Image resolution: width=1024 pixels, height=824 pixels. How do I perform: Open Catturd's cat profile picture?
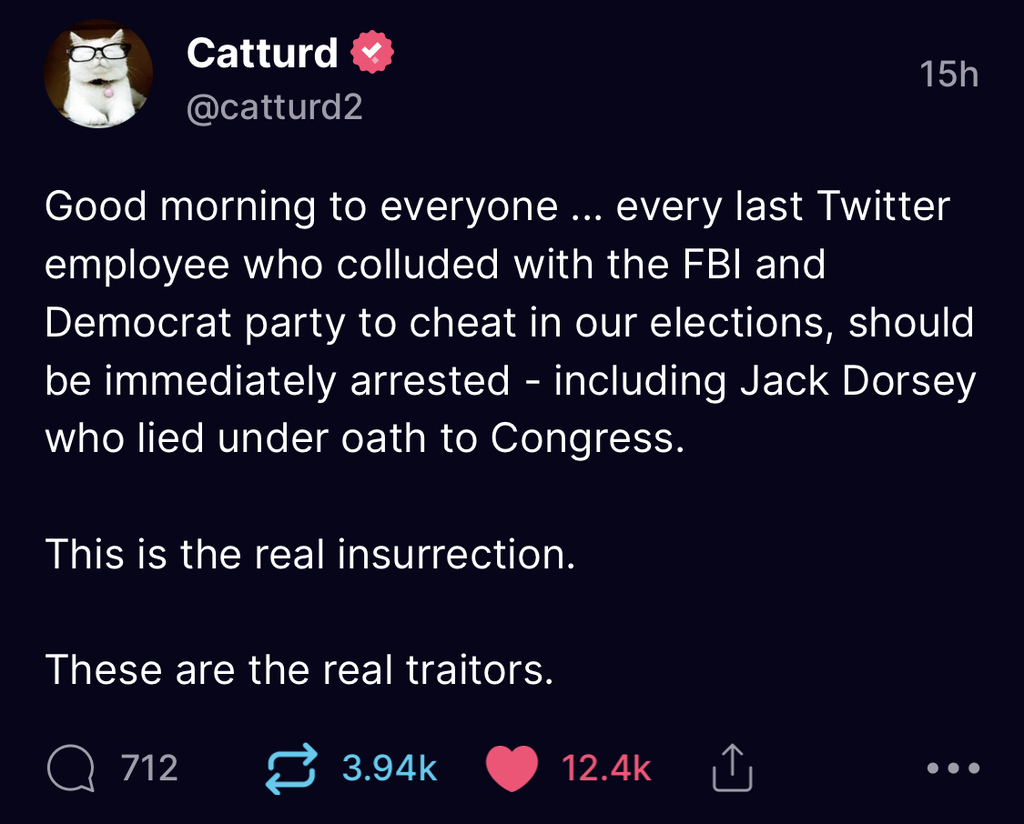98,75
